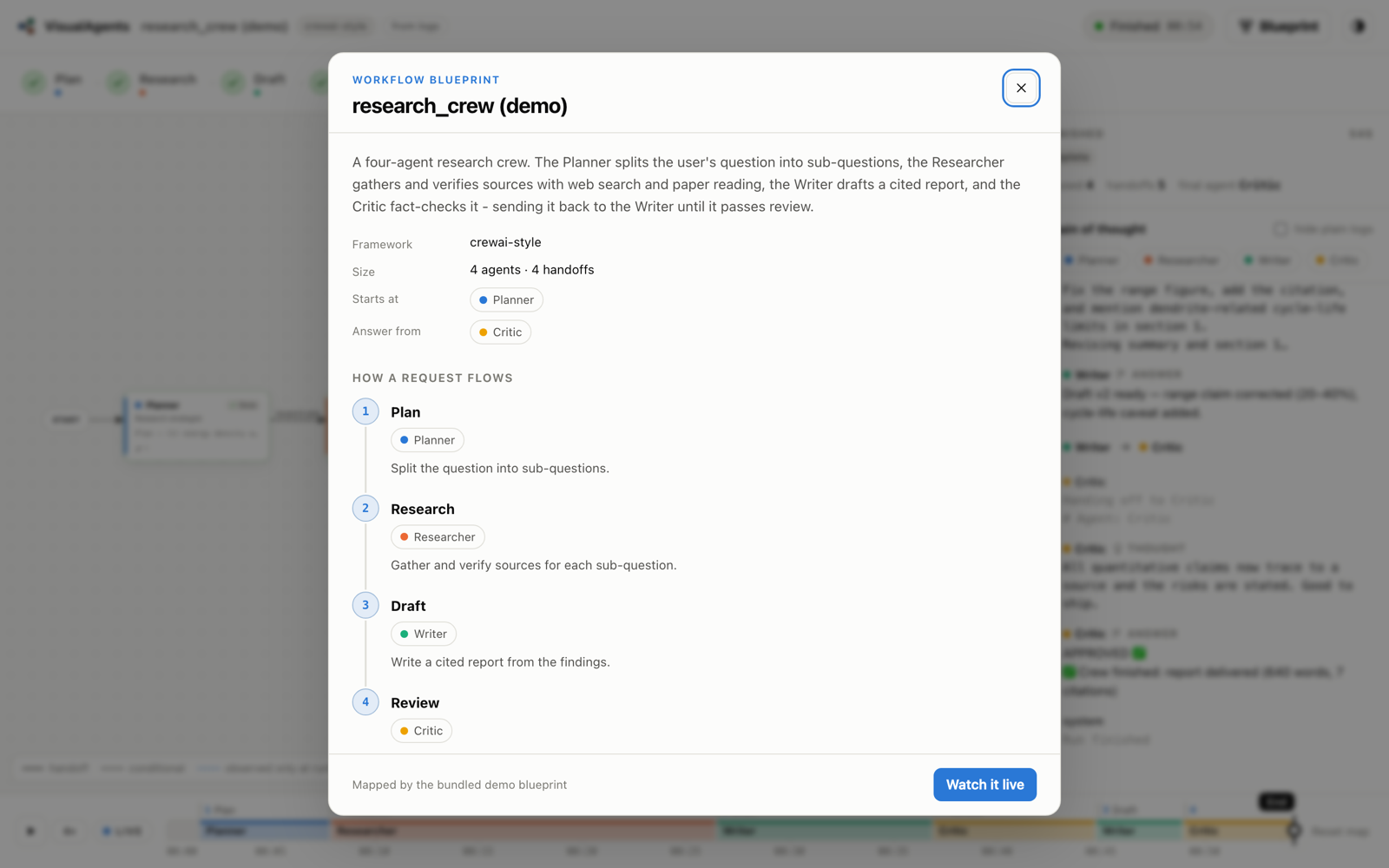The image size is (1389, 868).
Task: Toggle the dark mode icon in background top bar
Action: 1359,26
